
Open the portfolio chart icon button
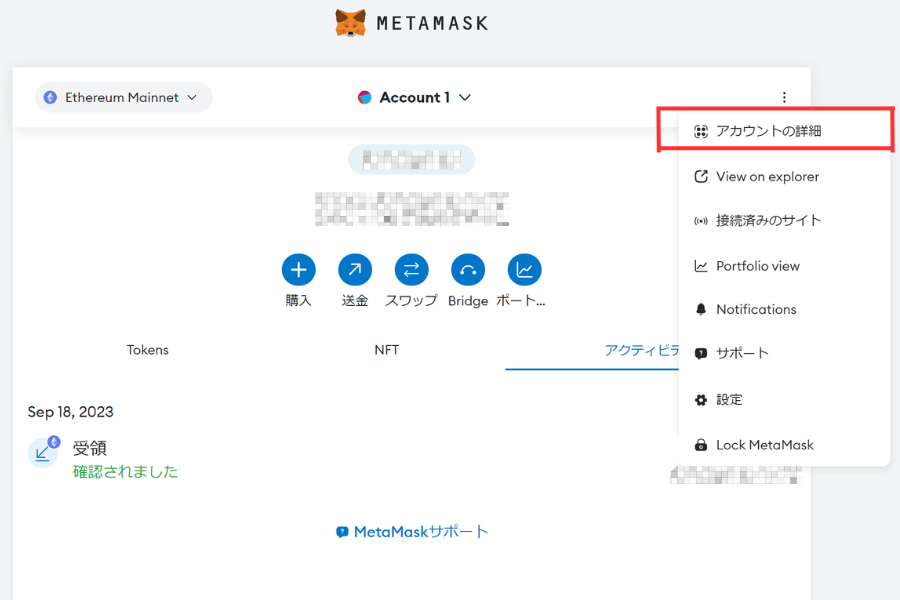click(x=524, y=269)
